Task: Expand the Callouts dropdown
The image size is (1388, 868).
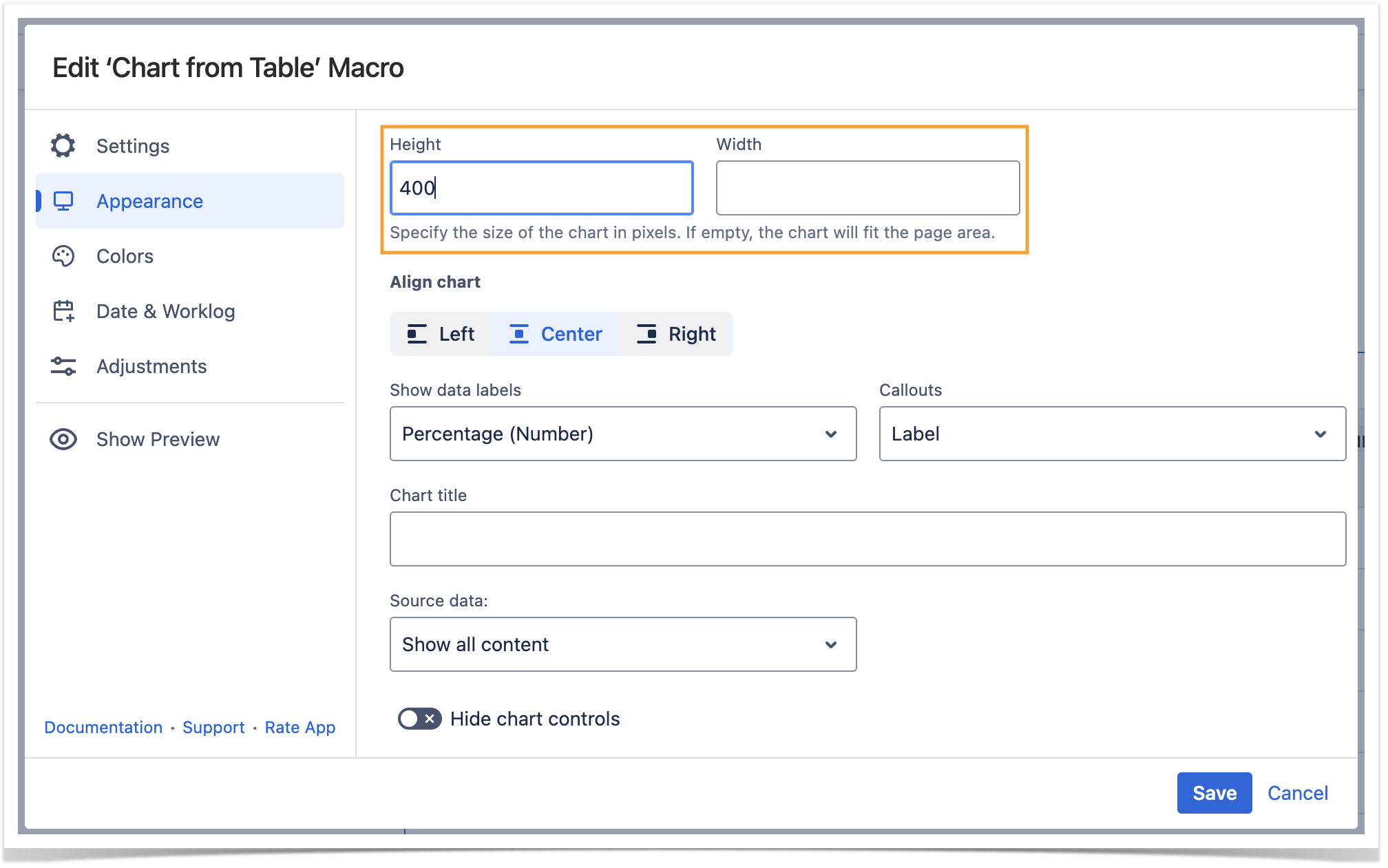Action: point(1111,434)
